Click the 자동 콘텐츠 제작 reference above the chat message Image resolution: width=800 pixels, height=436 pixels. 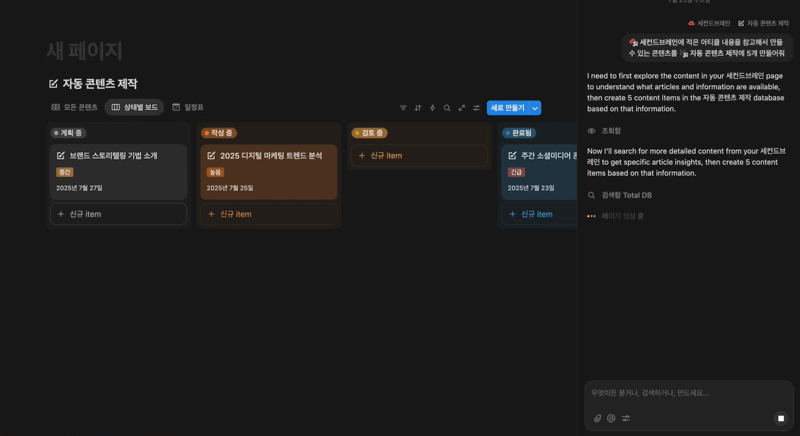763,23
